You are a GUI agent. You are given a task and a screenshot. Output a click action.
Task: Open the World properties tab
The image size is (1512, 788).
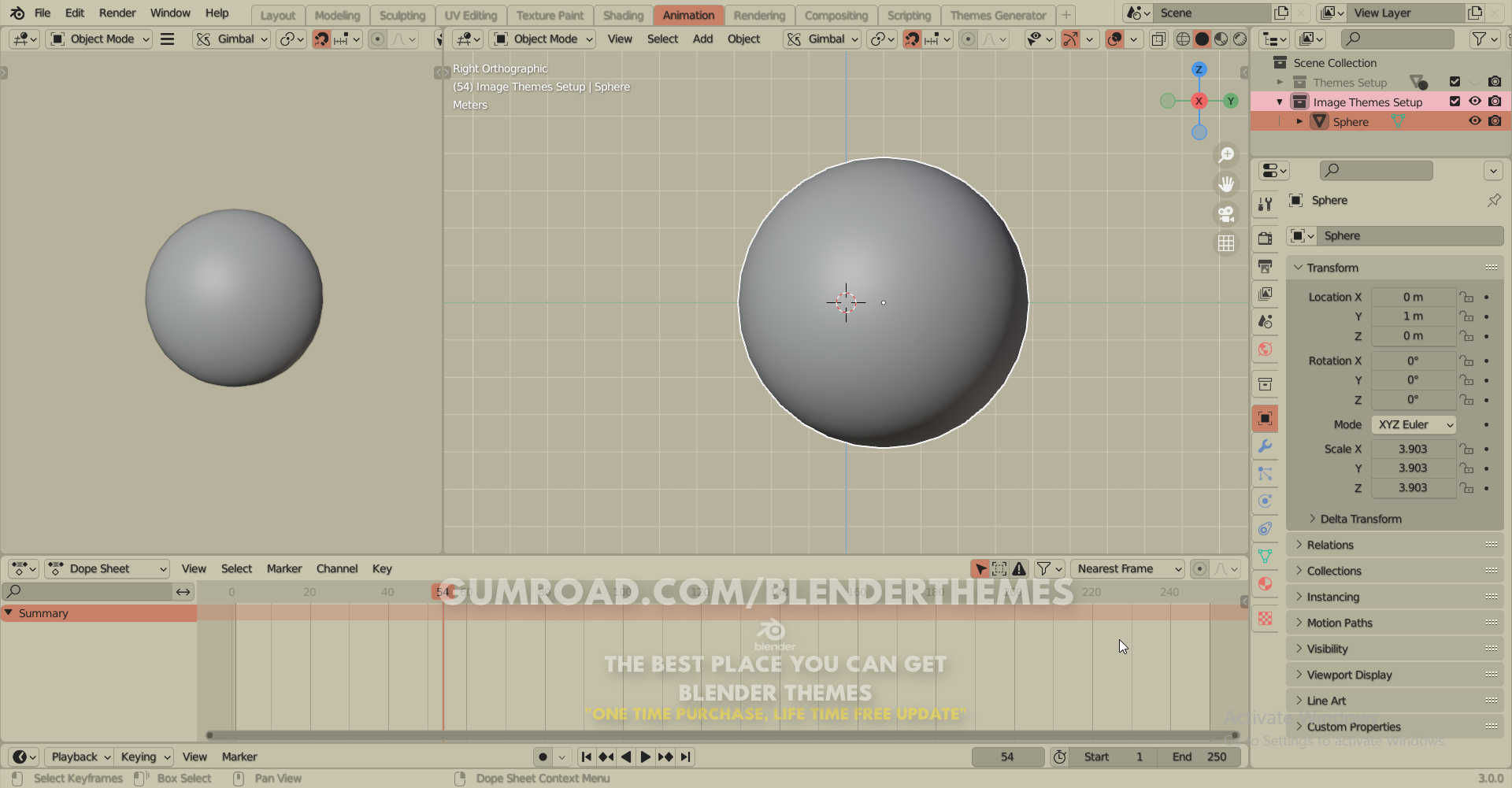[1265, 349]
